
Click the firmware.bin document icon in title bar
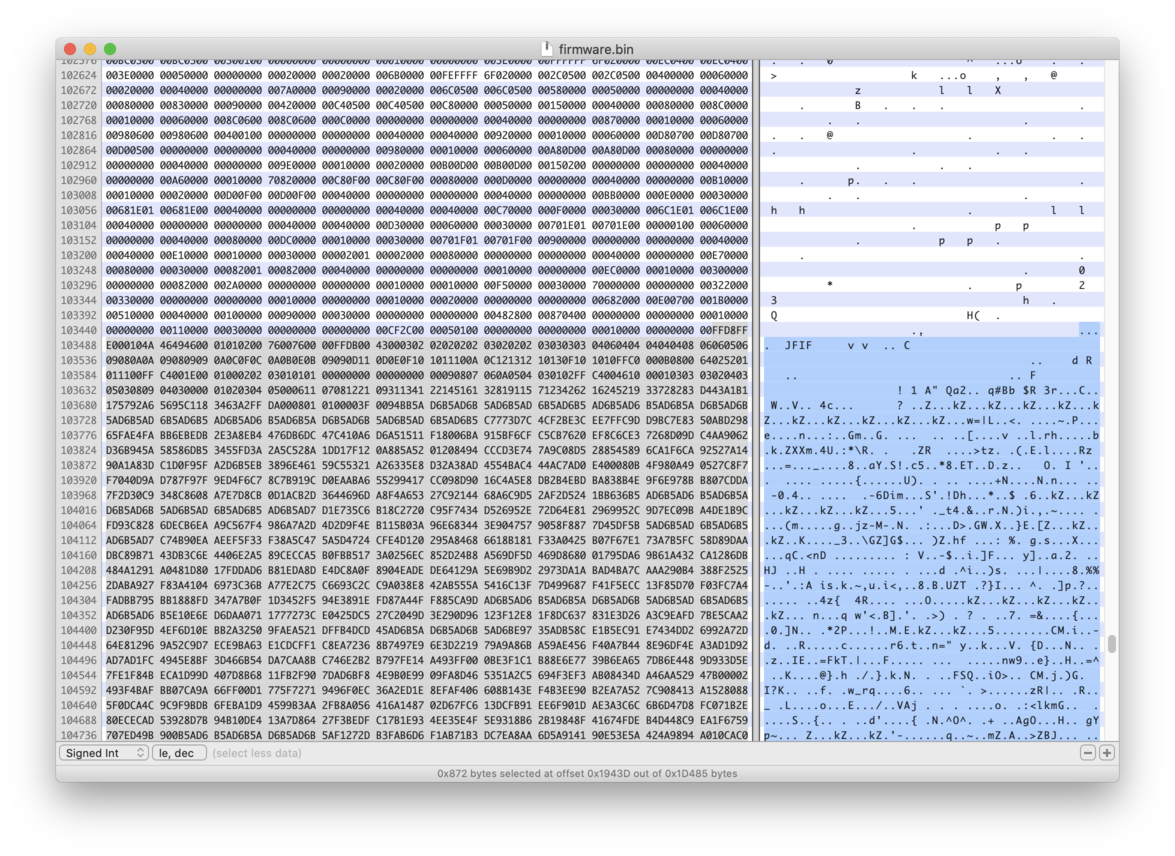(547, 49)
